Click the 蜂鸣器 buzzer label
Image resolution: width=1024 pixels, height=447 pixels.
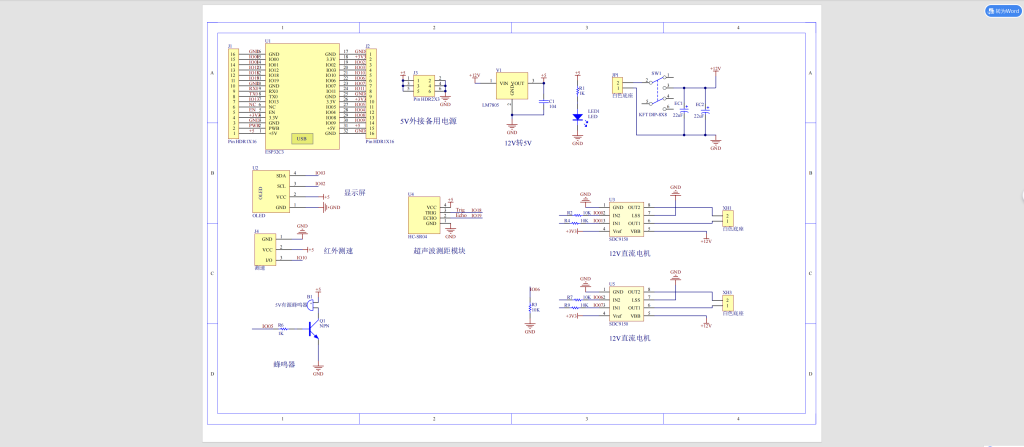point(286,366)
